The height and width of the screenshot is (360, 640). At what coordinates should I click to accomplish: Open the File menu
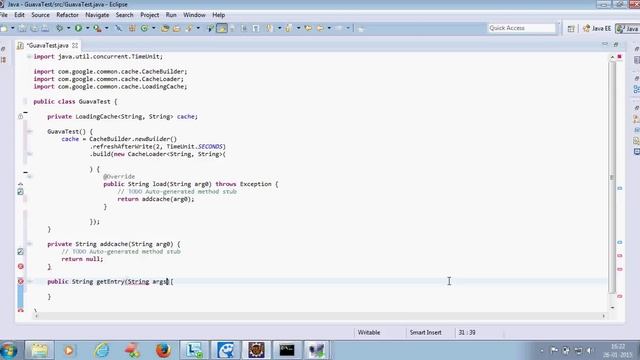(x=4, y=15)
